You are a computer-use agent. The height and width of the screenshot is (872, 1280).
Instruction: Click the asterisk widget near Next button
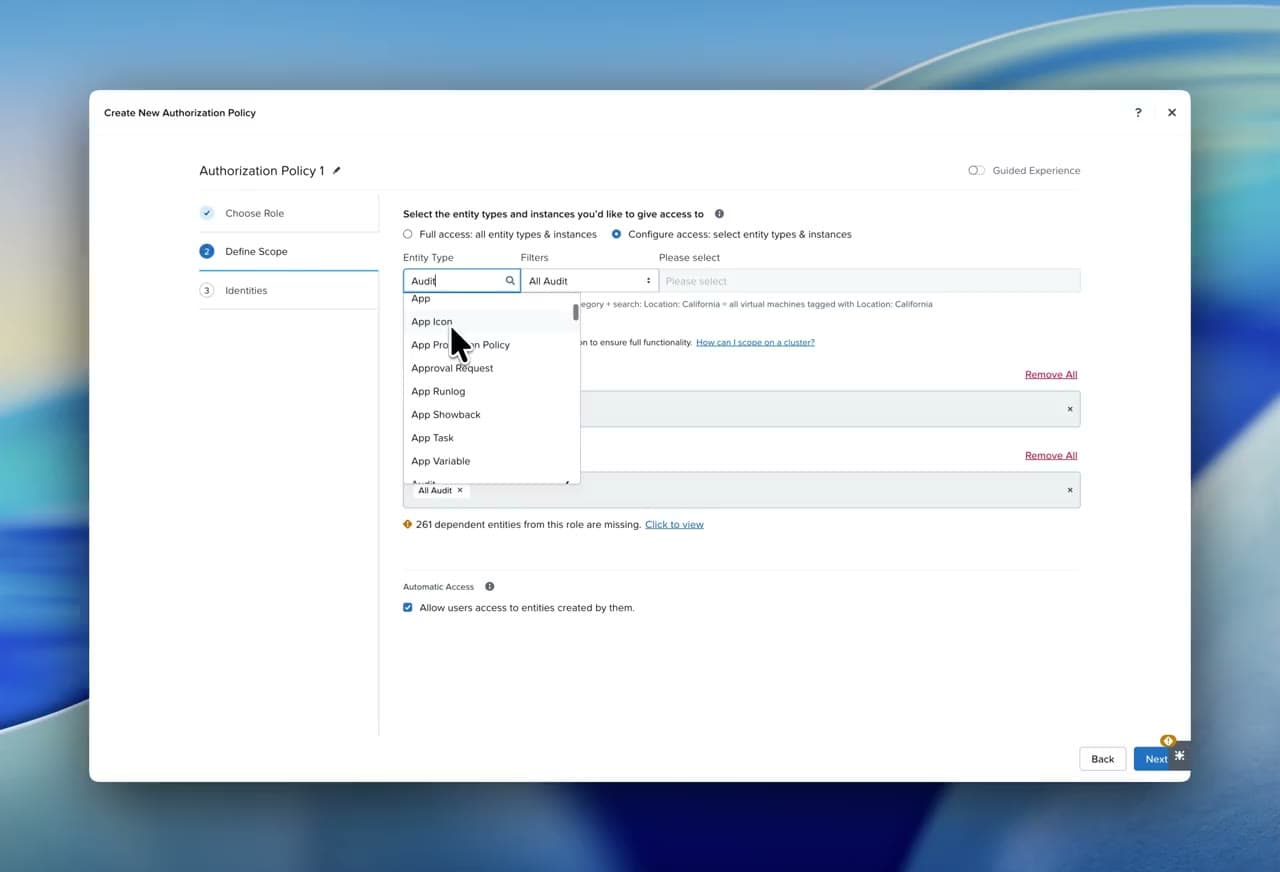click(x=1180, y=756)
